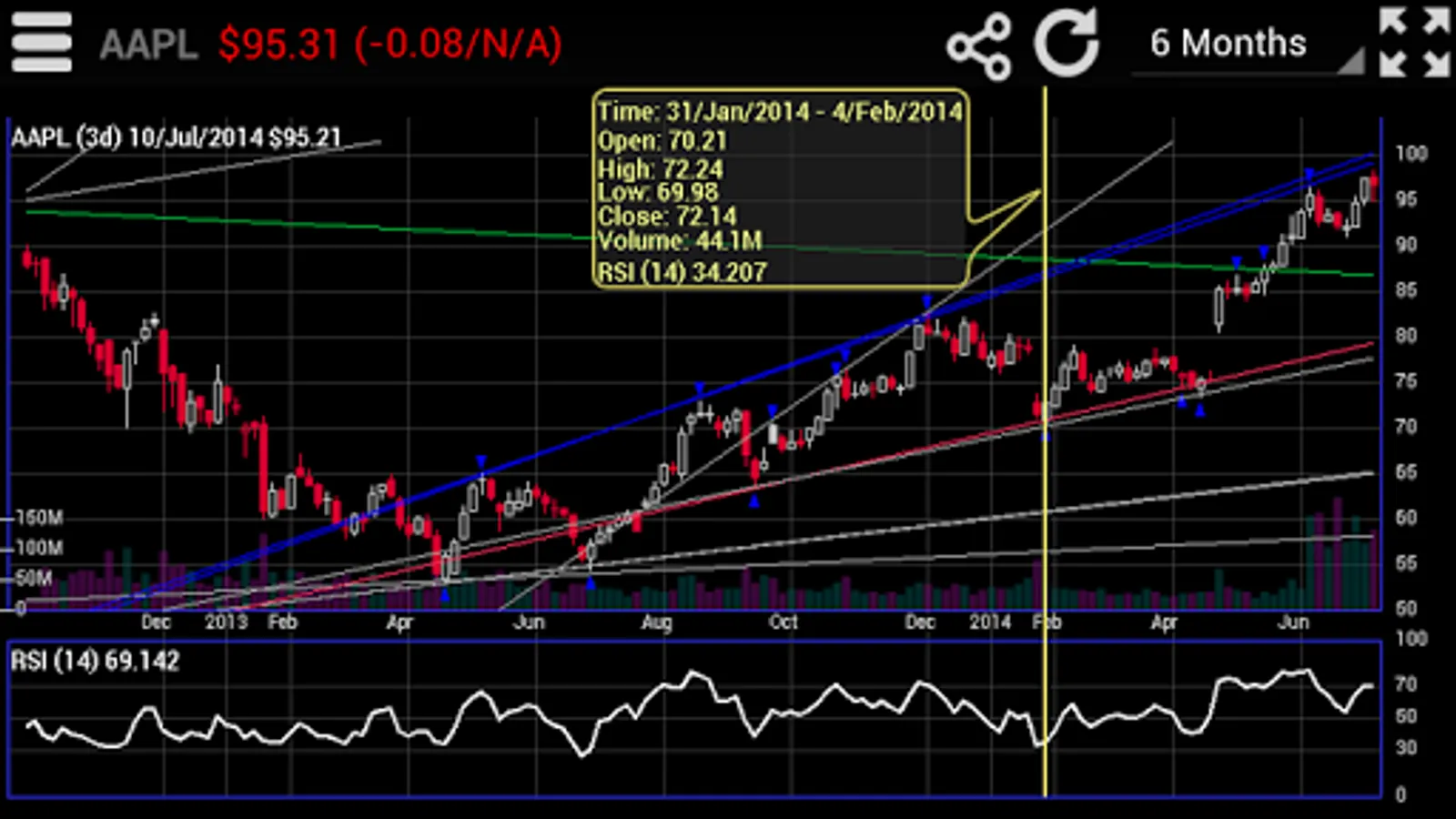Click the Aug label on time axis

656,622
